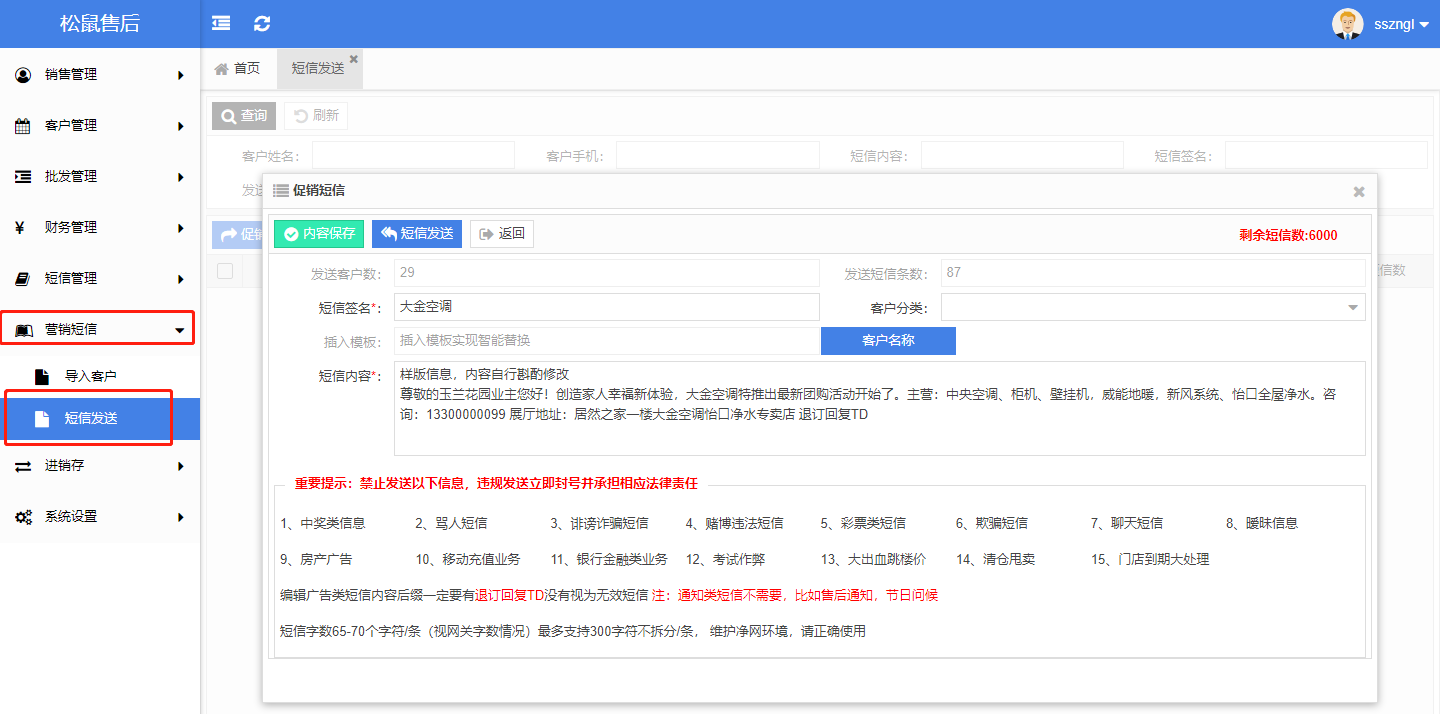Click the 财务管理 yen icon
The width and height of the screenshot is (1440, 714).
pos(21,227)
